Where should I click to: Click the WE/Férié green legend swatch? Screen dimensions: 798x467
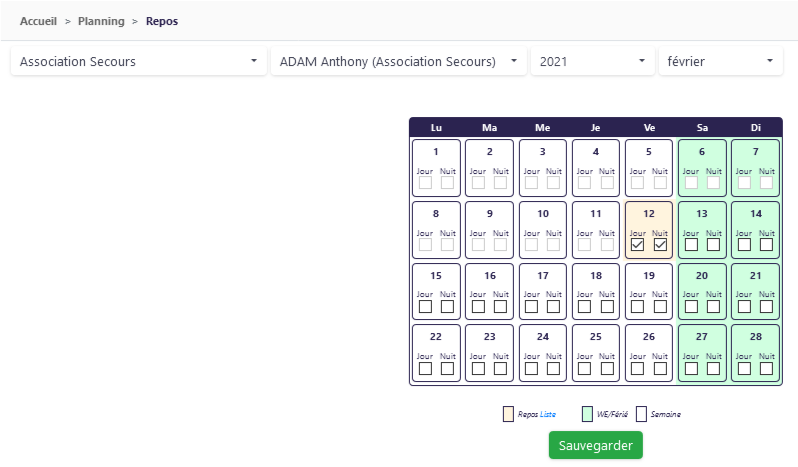click(x=587, y=414)
